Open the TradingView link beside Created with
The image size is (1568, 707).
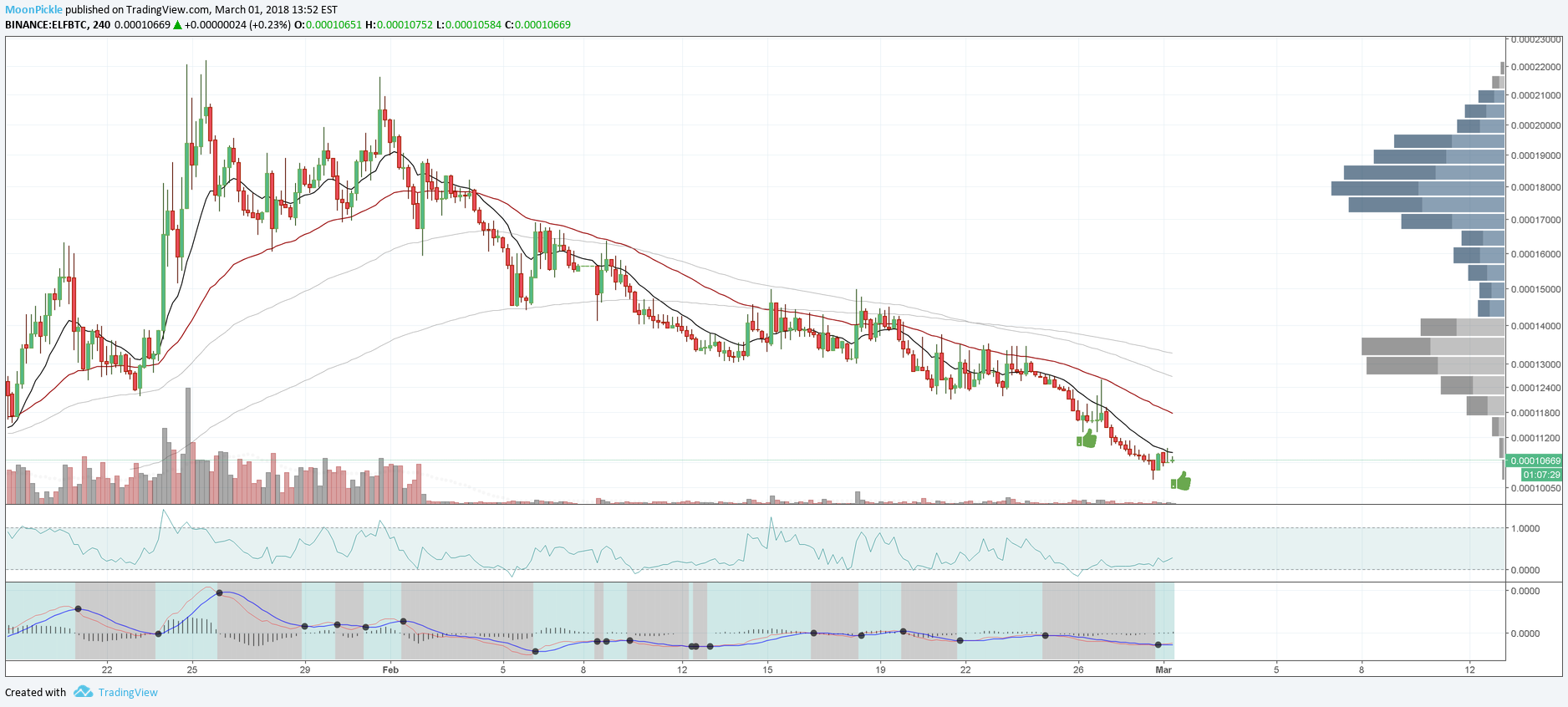point(128,692)
